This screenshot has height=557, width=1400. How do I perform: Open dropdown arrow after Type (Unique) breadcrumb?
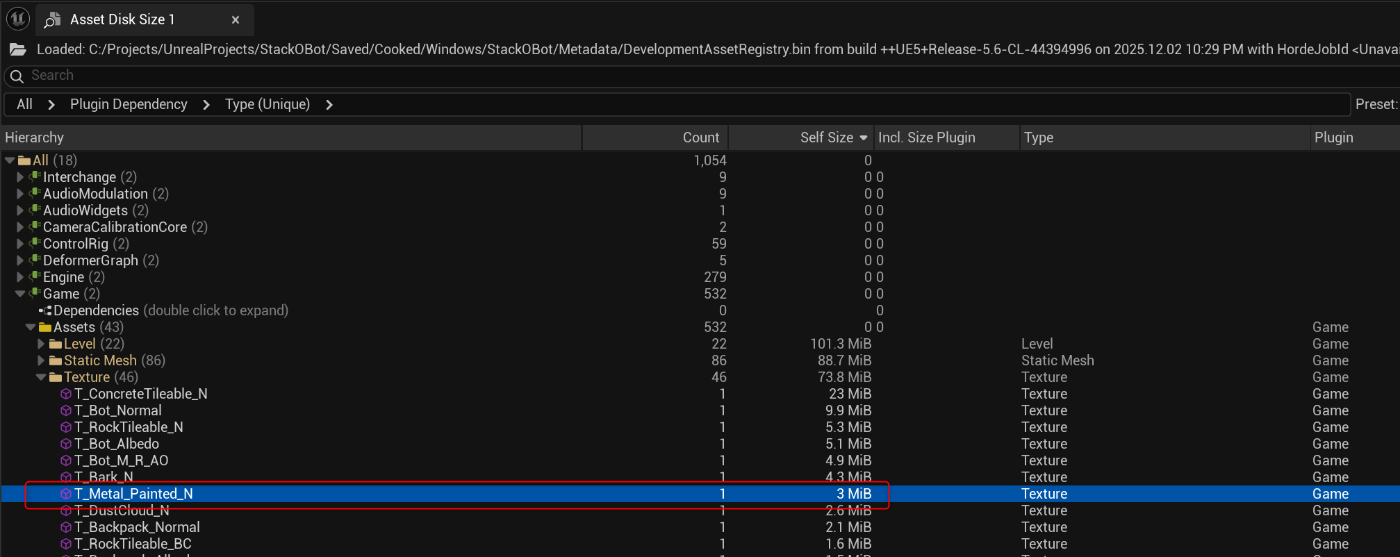click(329, 104)
